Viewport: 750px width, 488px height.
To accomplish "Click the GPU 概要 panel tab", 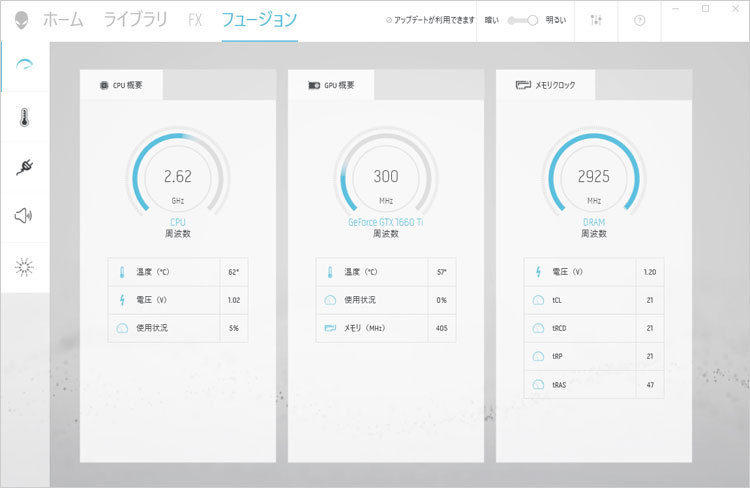I will 331,85.
